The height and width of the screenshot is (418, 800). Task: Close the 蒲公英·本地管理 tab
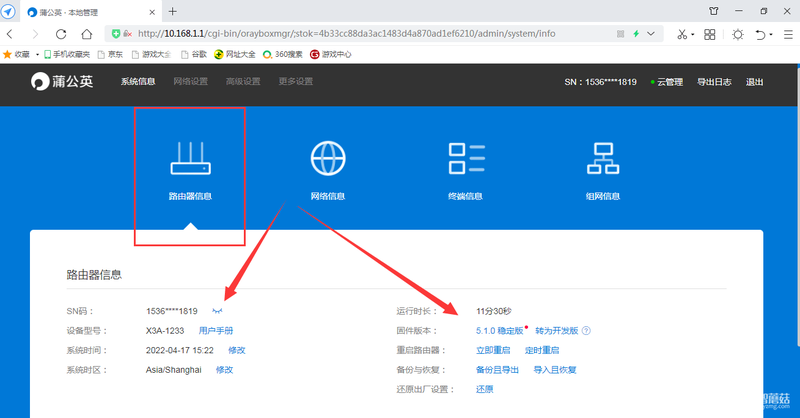pyautogui.click(x=152, y=12)
